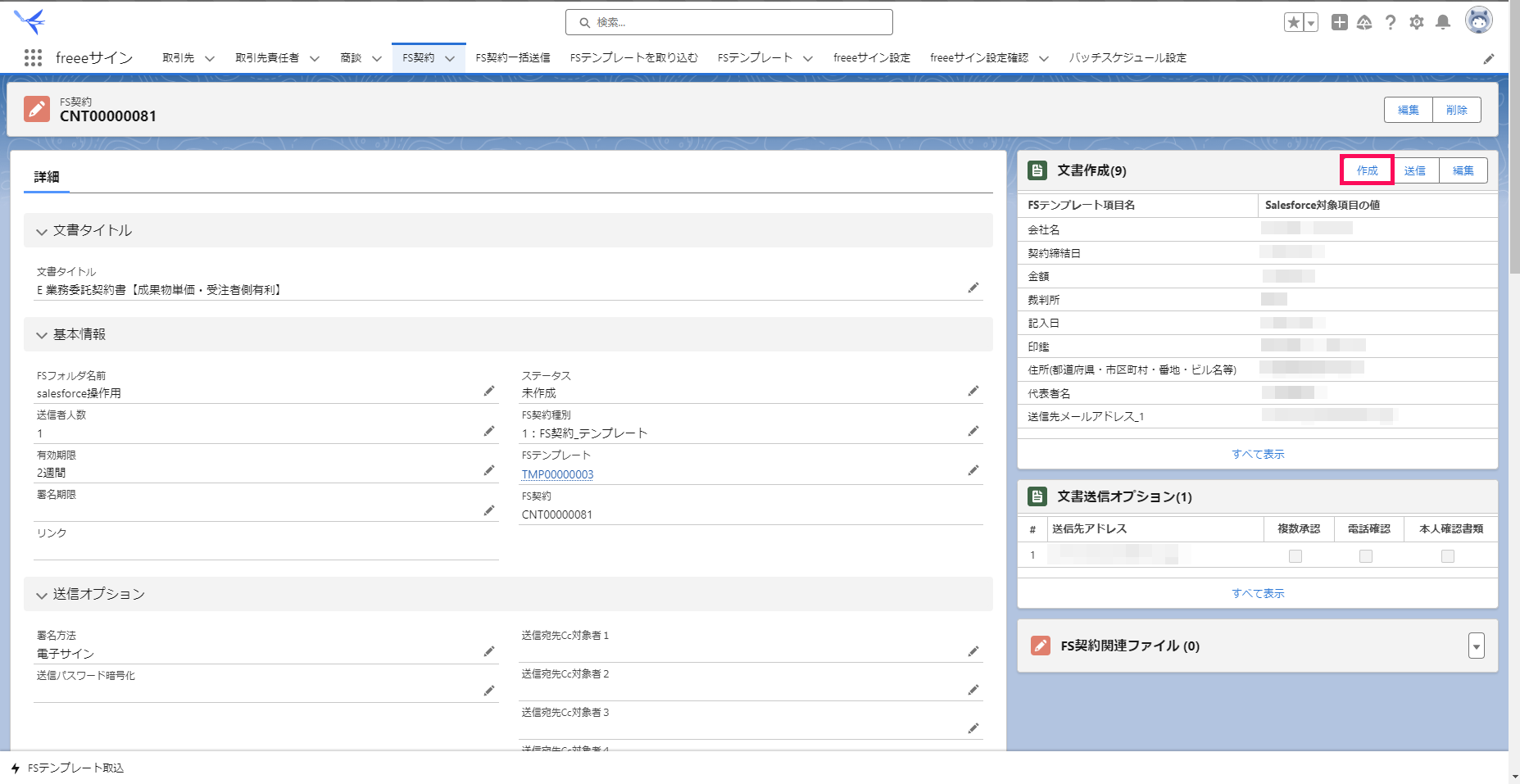Edit the 送信者人数 field pencil
The image size is (1520, 784).
pyautogui.click(x=489, y=431)
